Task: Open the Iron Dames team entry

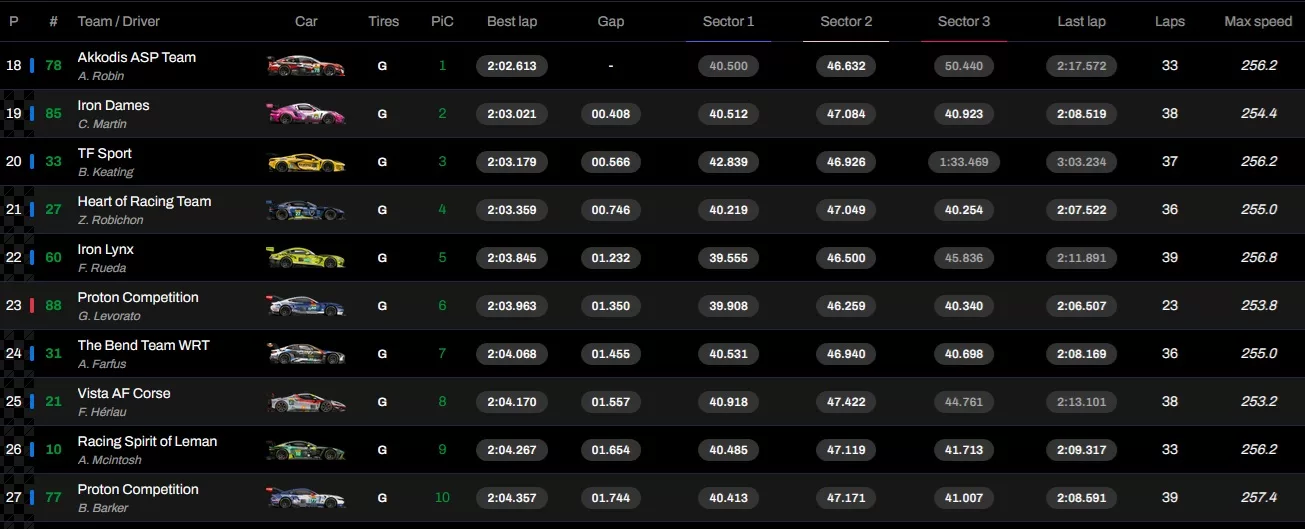Action: point(113,105)
